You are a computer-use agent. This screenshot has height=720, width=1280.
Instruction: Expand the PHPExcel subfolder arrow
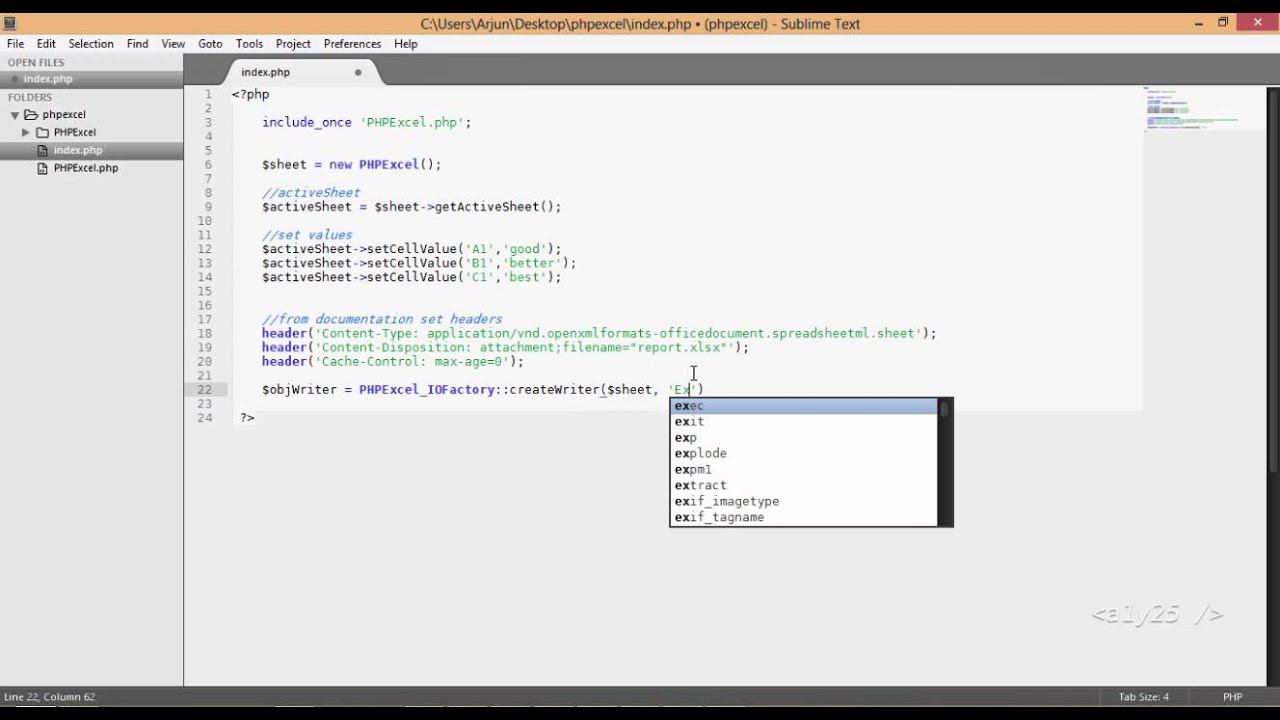coord(26,132)
